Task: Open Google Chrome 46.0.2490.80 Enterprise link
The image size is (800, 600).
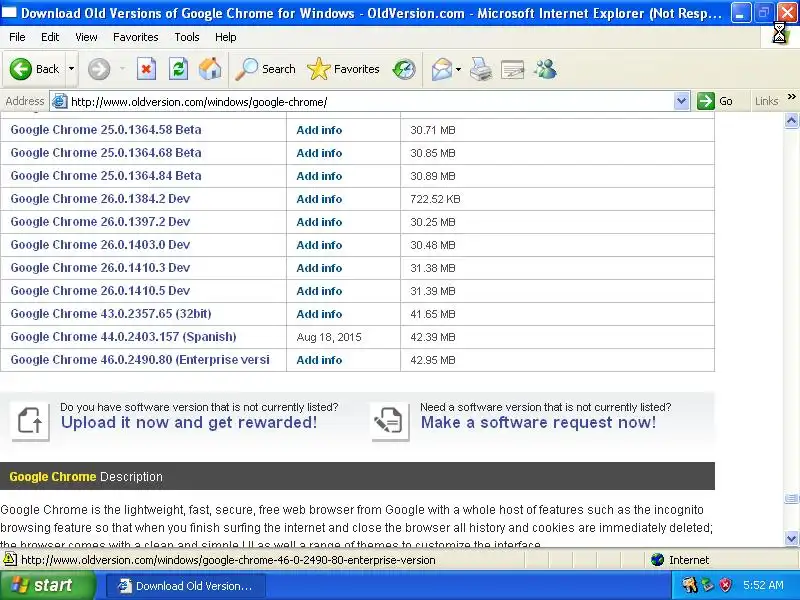Action: tap(140, 360)
